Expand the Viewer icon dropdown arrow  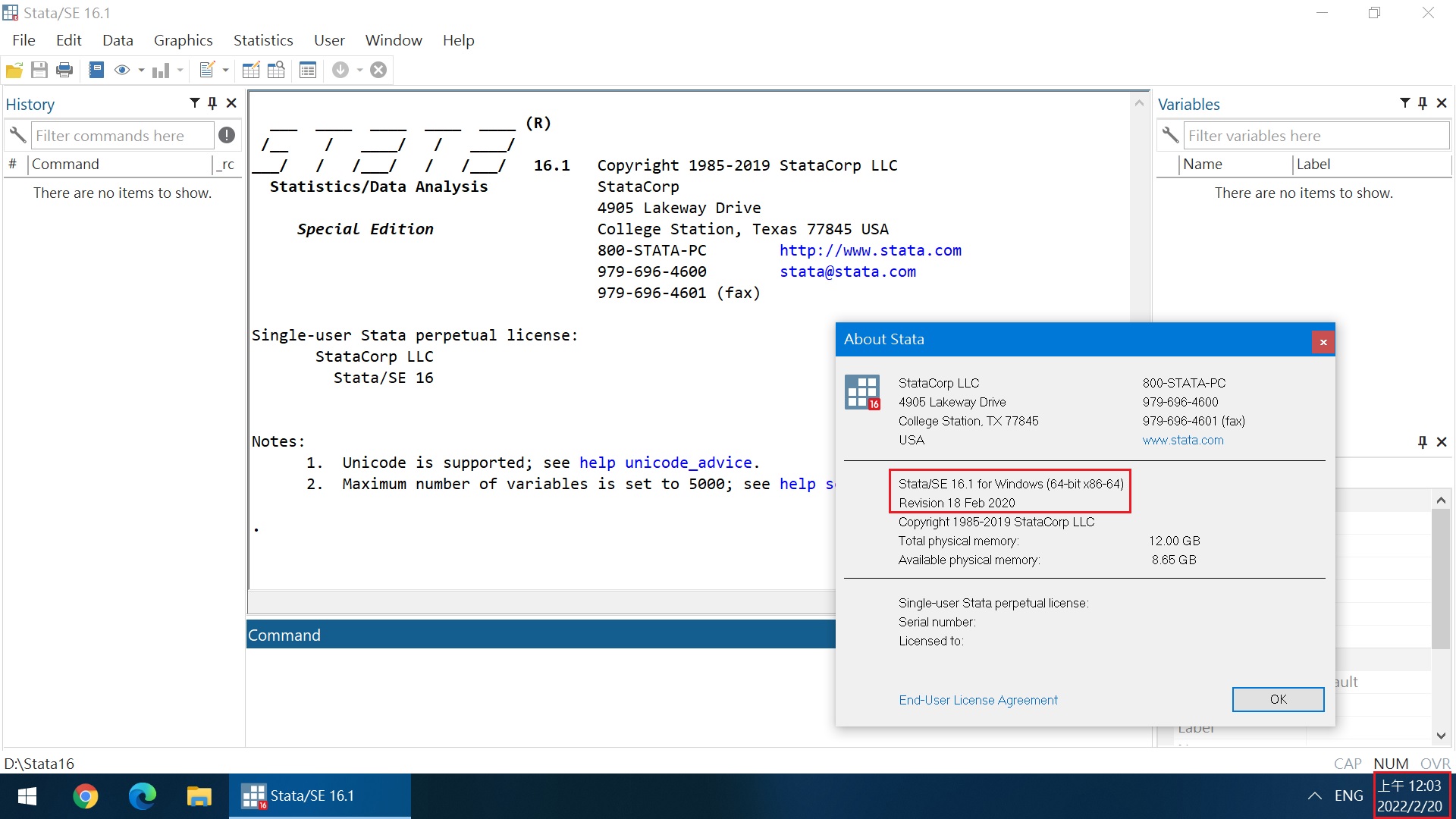141,71
